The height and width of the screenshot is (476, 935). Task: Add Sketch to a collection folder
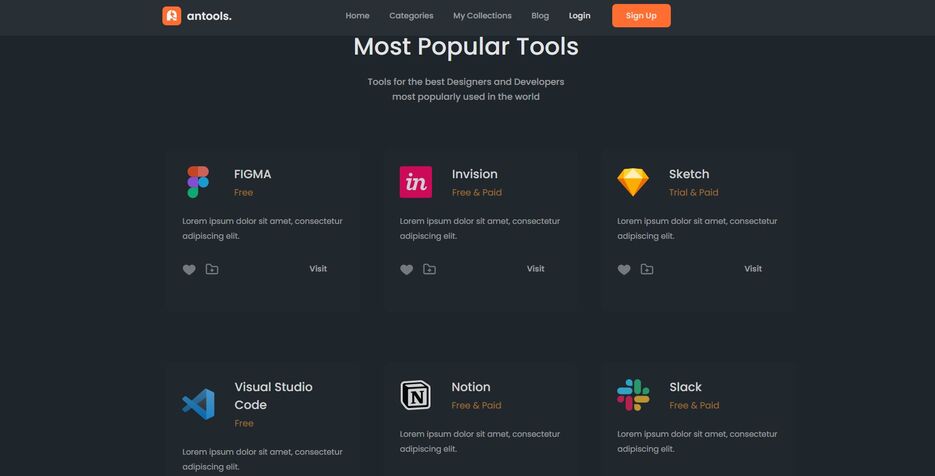tap(647, 269)
